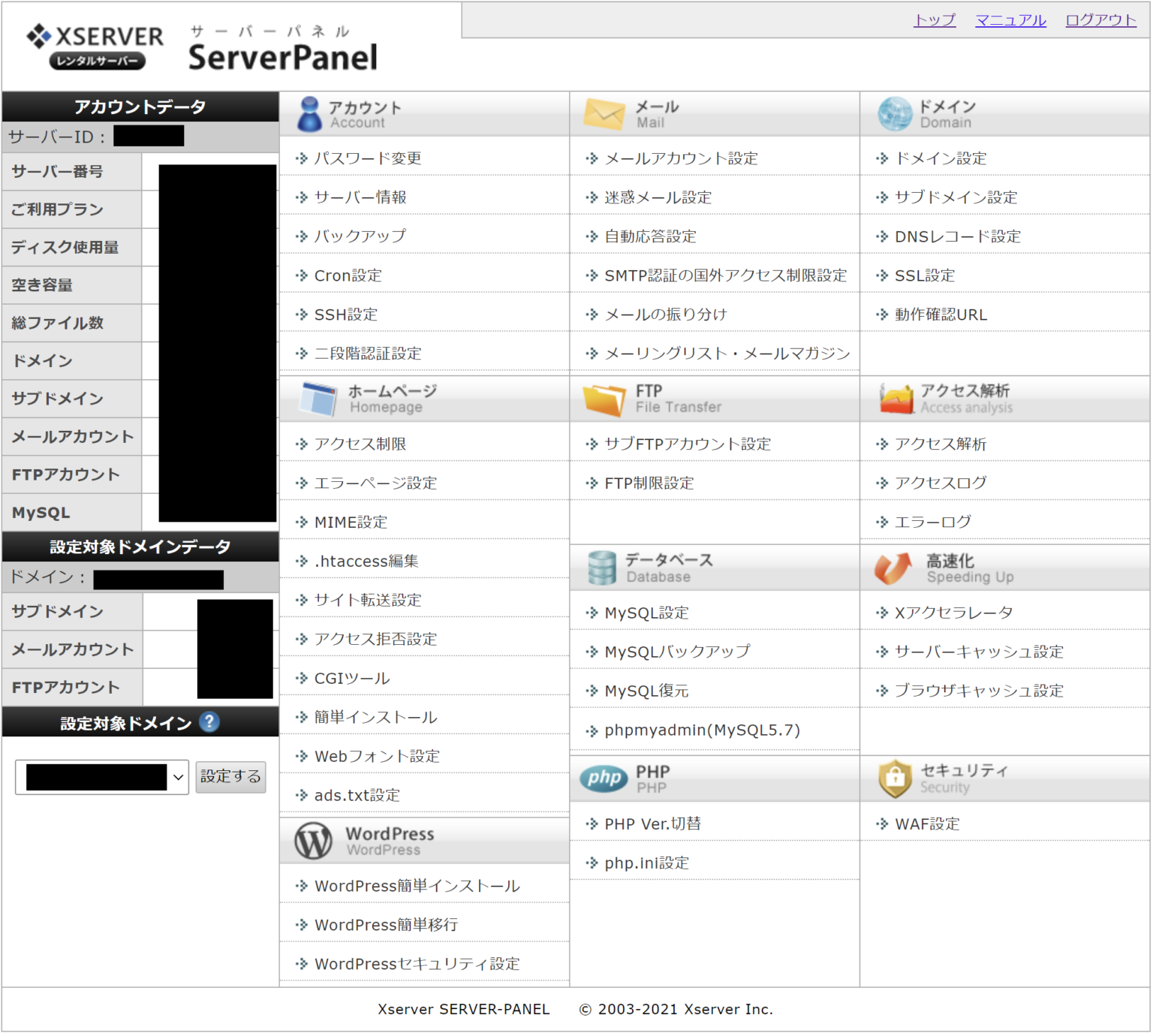Open phpmyadmin(MySQL5.7)
The height and width of the screenshot is (1036, 1153).
(x=703, y=729)
